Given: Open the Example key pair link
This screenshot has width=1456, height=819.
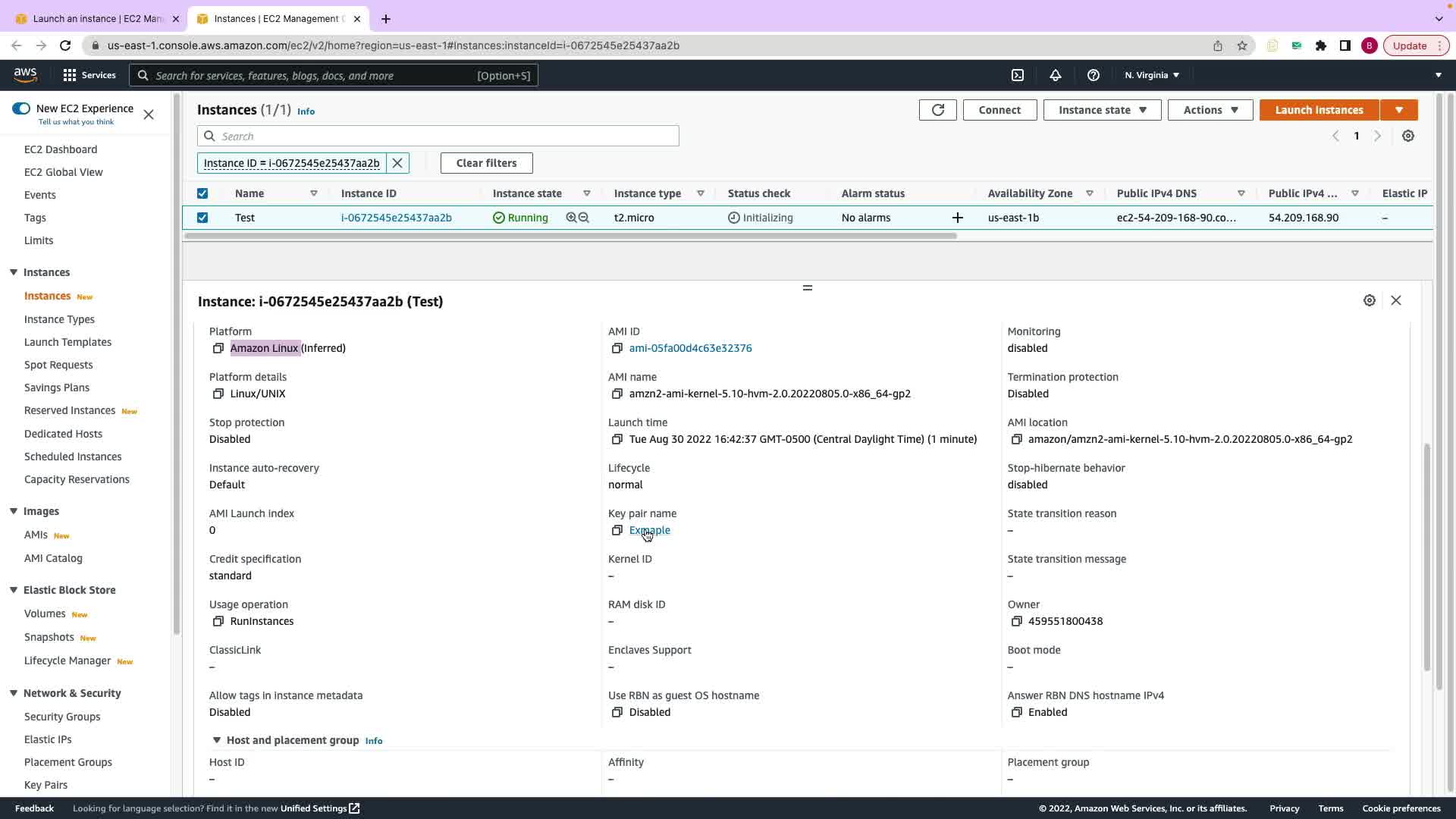Looking at the screenshot, I should tap(649, 530).
